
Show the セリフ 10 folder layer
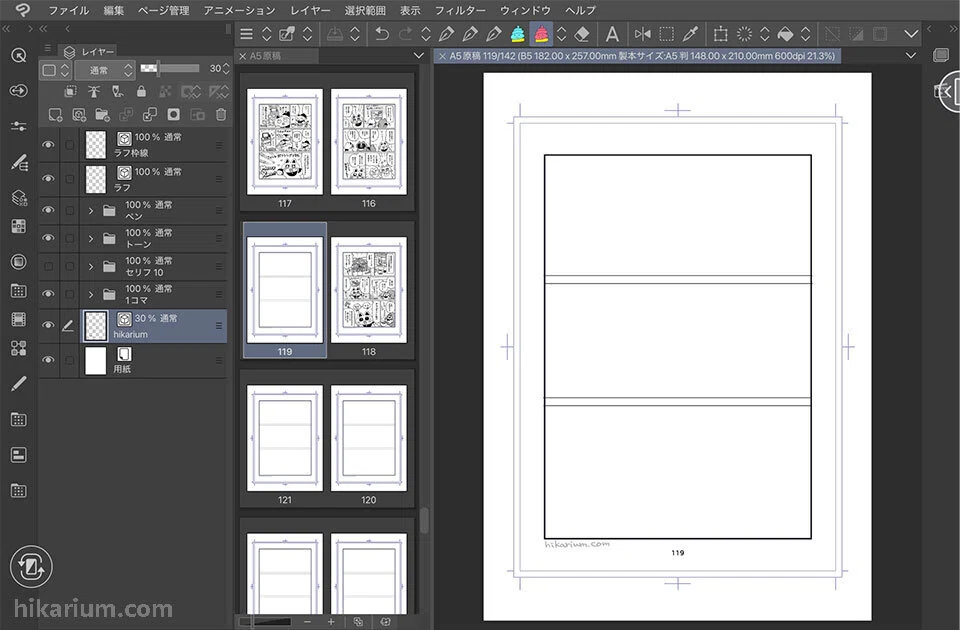[x=48, y=266]
